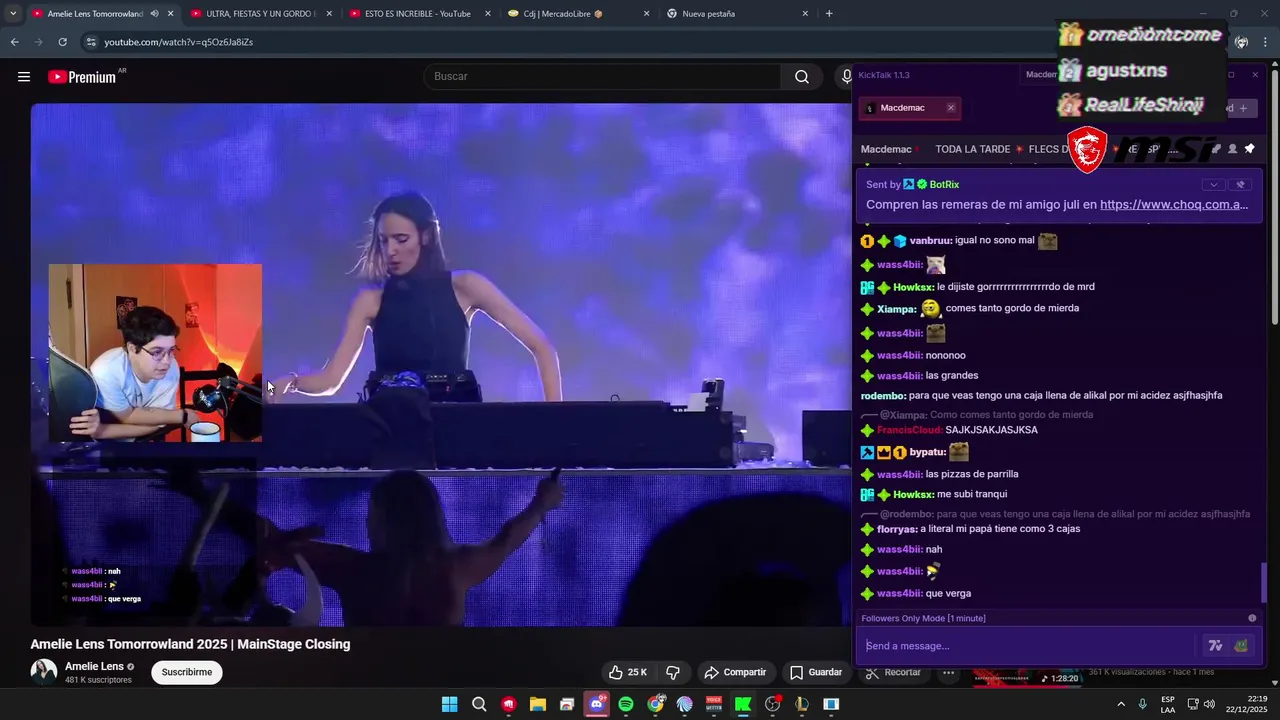The height and width of the screenshot is (720, 1280).
Task: Open the 7TV emote picker
Action: tap(1215, 646)
